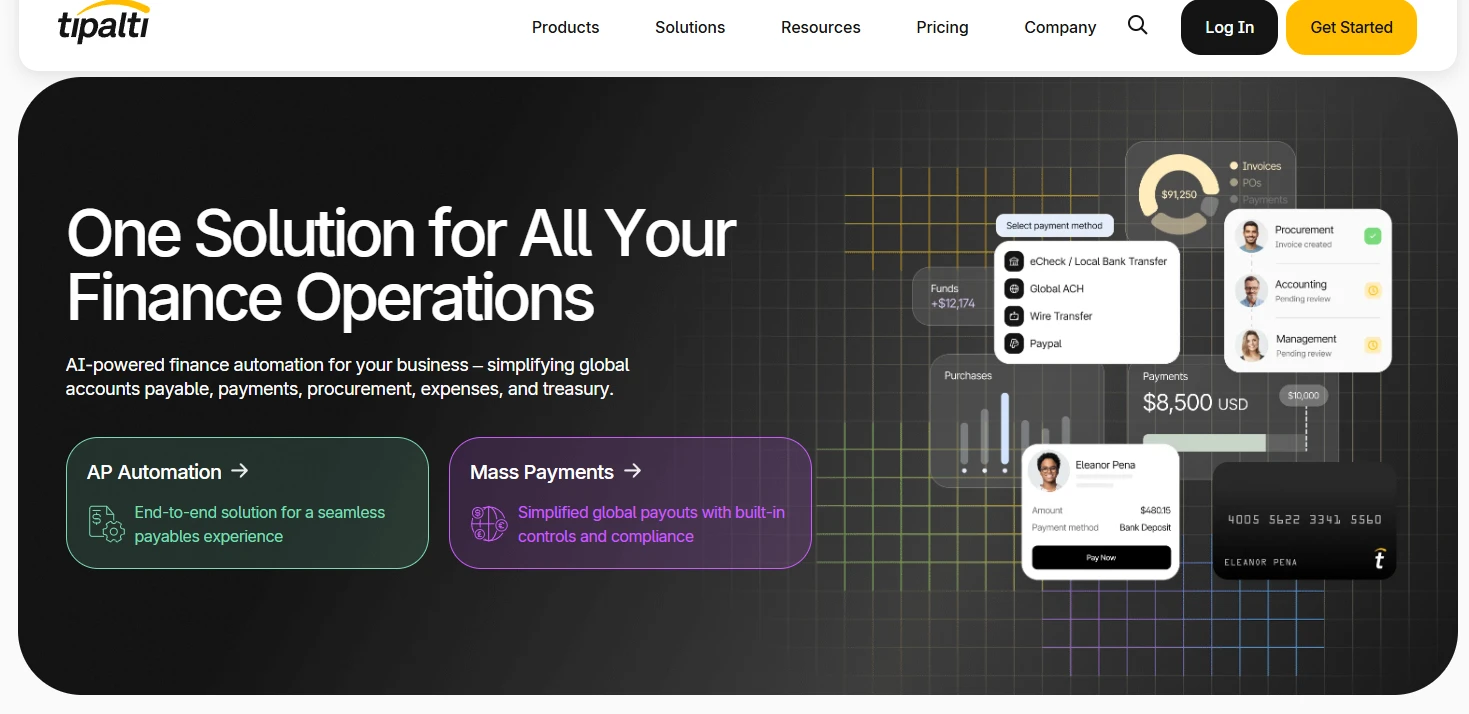This screenshot has height=714, width=1469.
Task: Click the arrow next to AP Automation
Action: pyautogui.click(x=239, y=471)
